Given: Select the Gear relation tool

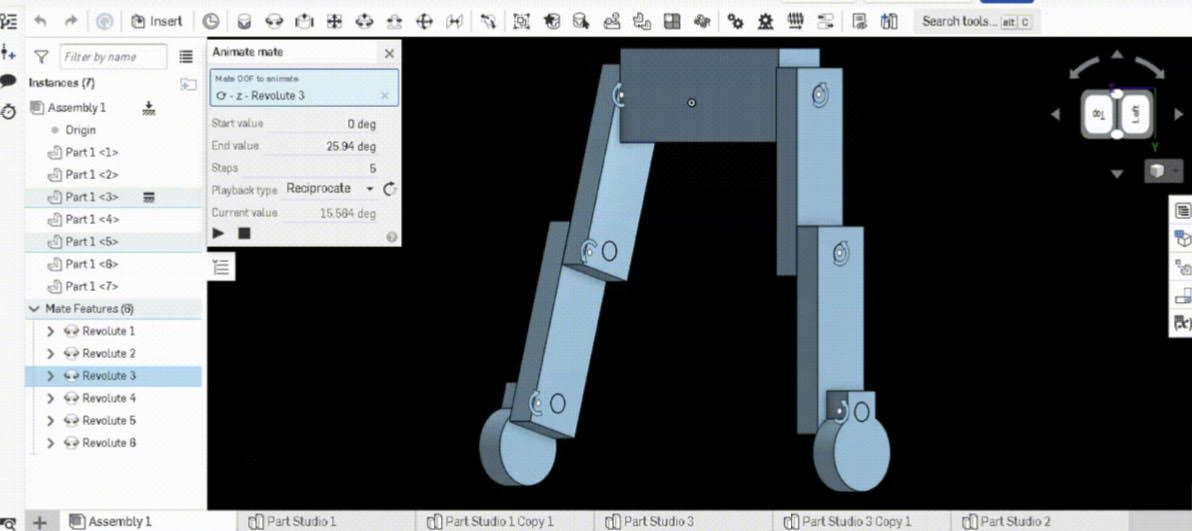Looking at the screenshot, I should (735, 21).
